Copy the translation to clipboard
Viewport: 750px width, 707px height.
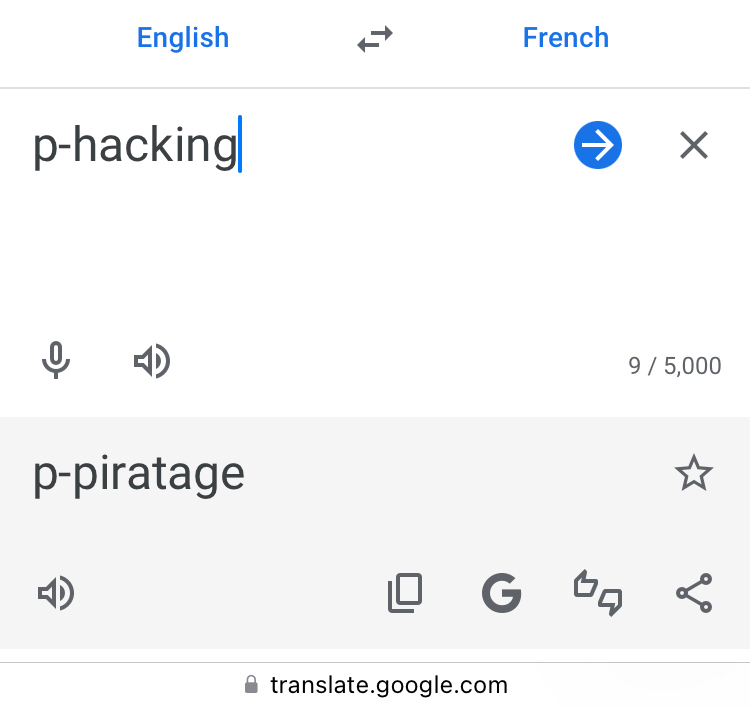(x=405, y=594)
